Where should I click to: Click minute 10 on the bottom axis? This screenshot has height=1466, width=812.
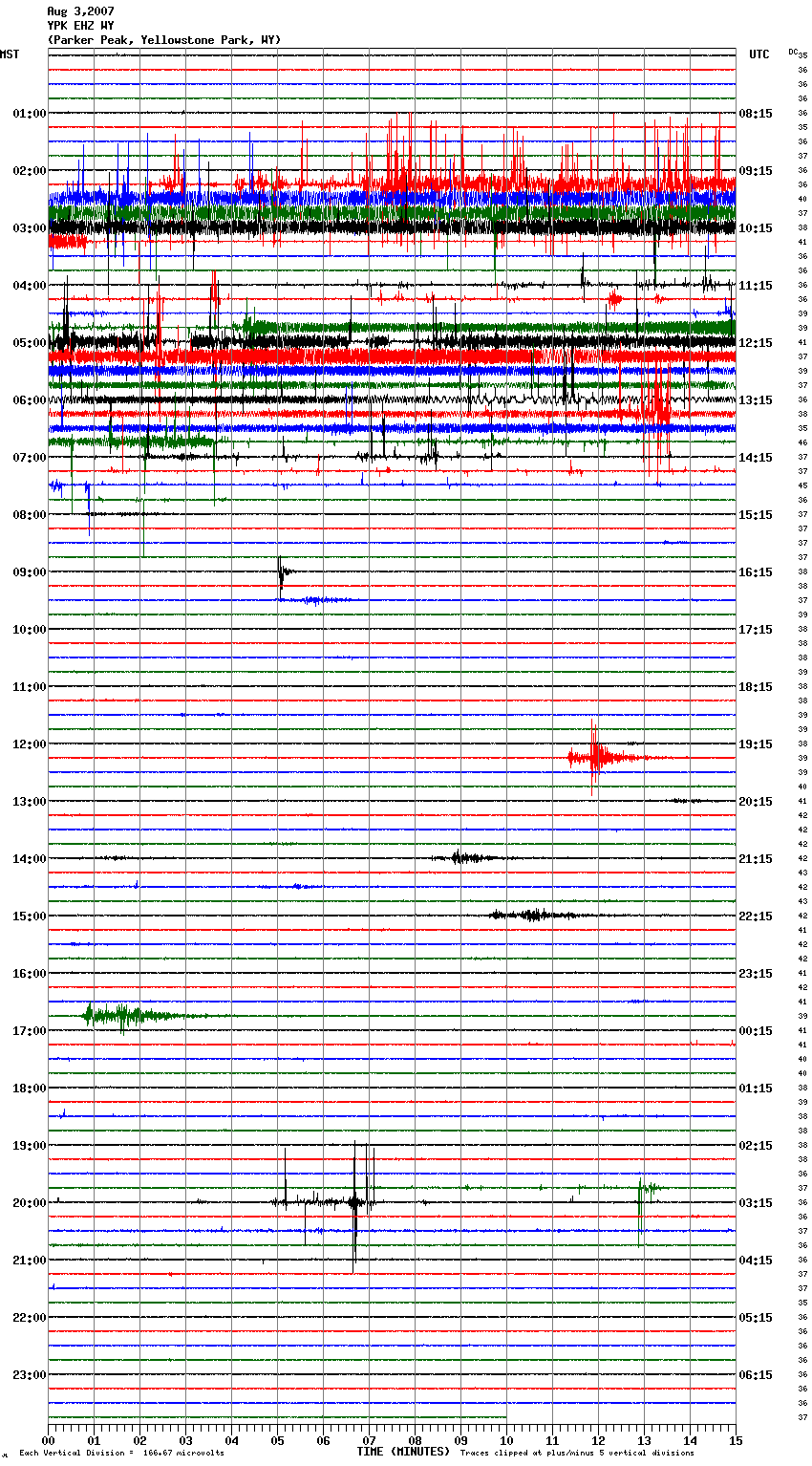click(506, 1440)
